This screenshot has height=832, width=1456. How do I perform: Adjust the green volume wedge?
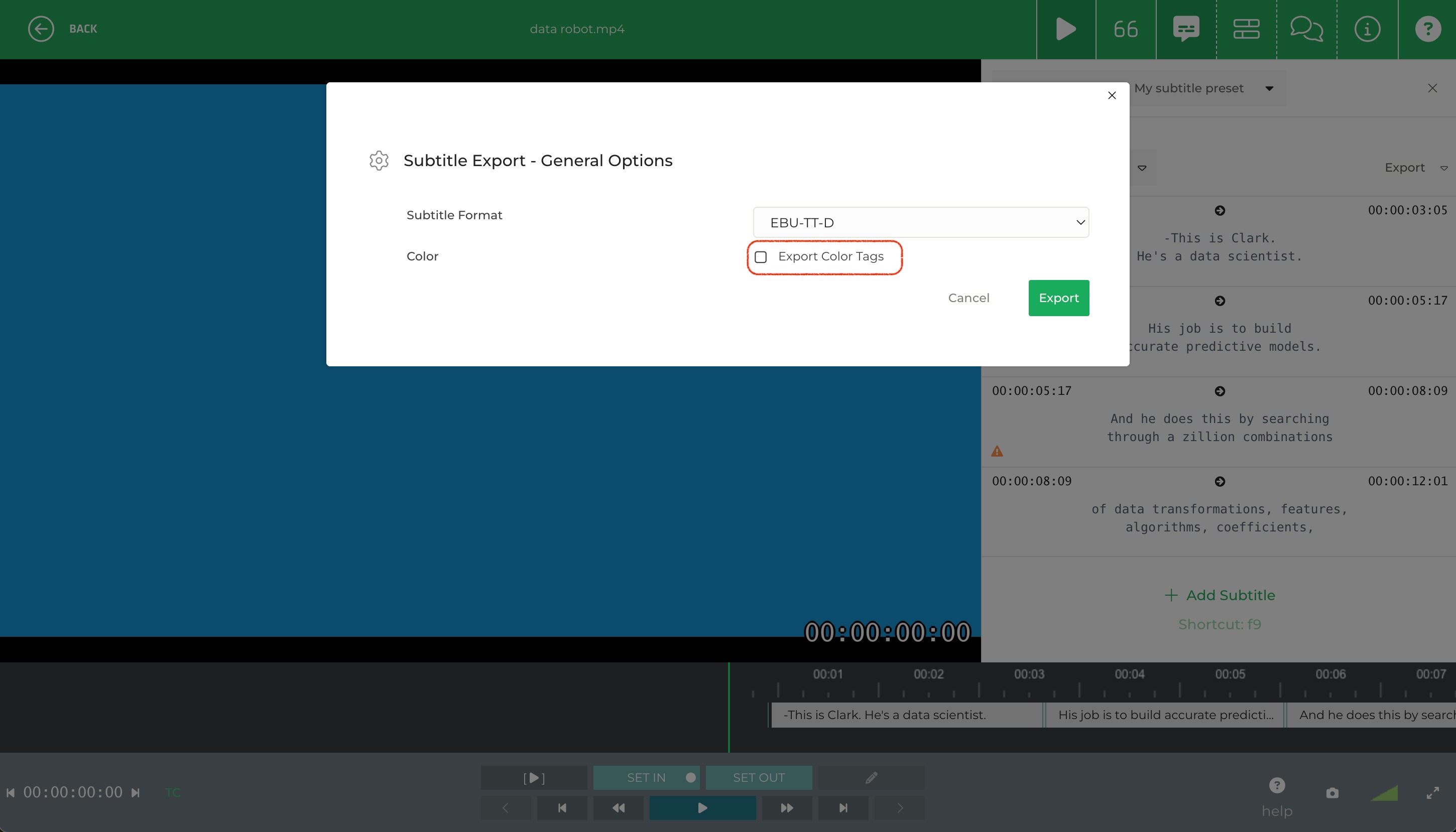(1384, 792)
